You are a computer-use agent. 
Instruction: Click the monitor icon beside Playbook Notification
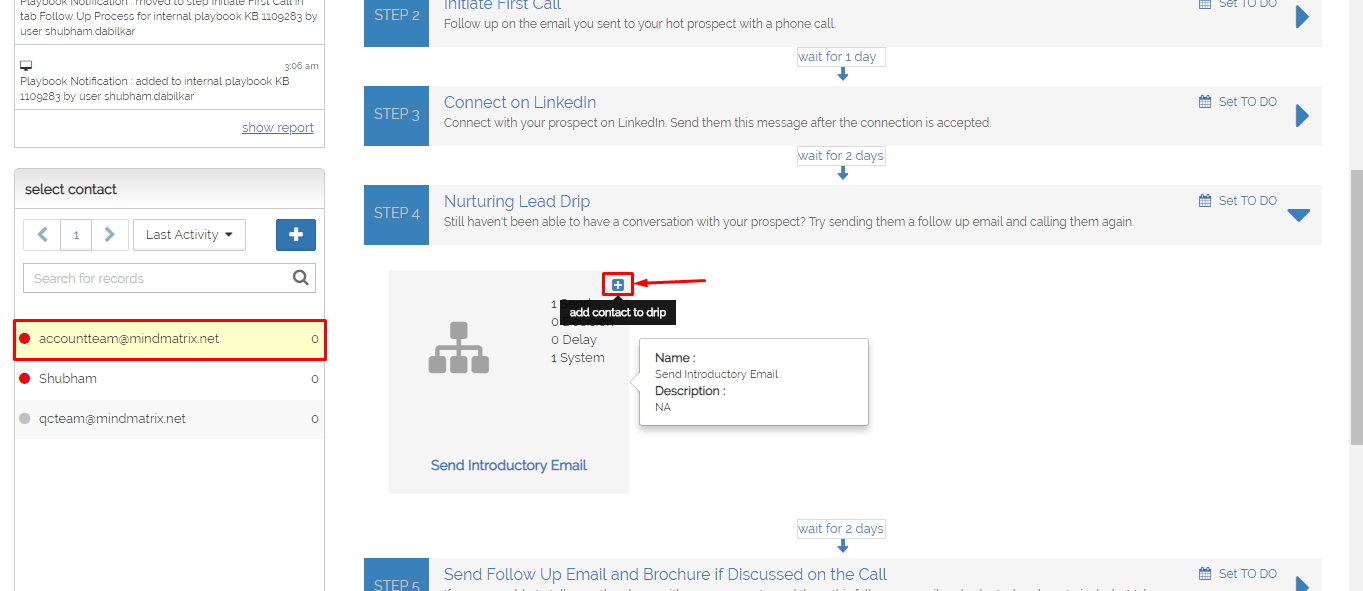[26, 66]
